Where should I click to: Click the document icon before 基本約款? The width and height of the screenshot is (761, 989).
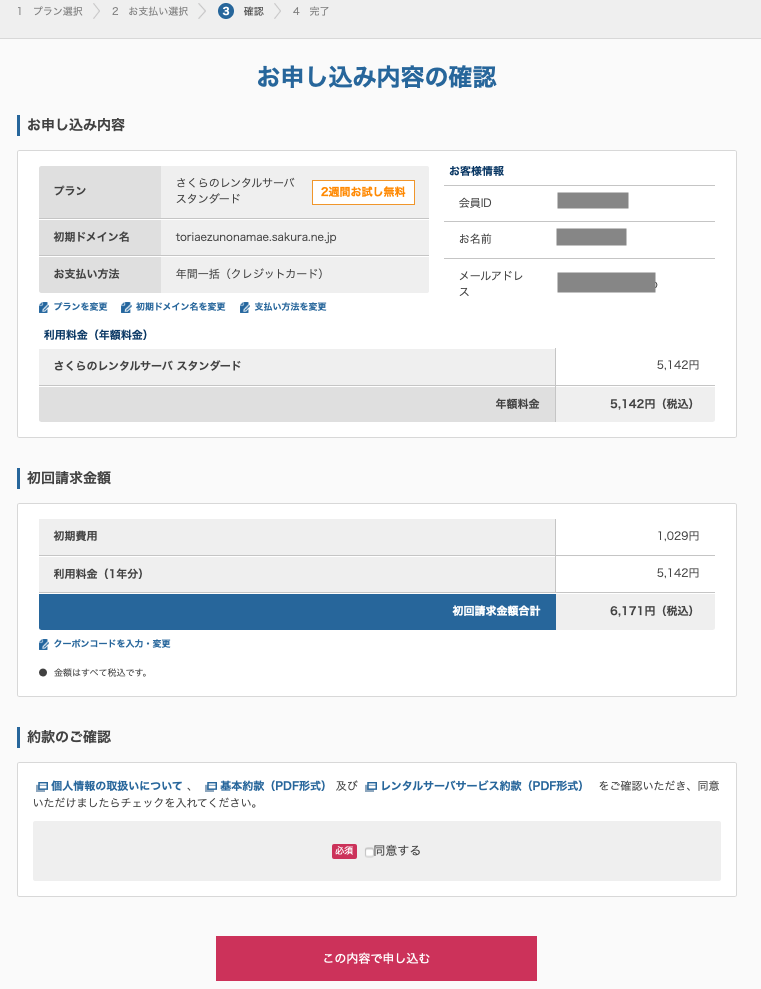[x=211, y=787]
